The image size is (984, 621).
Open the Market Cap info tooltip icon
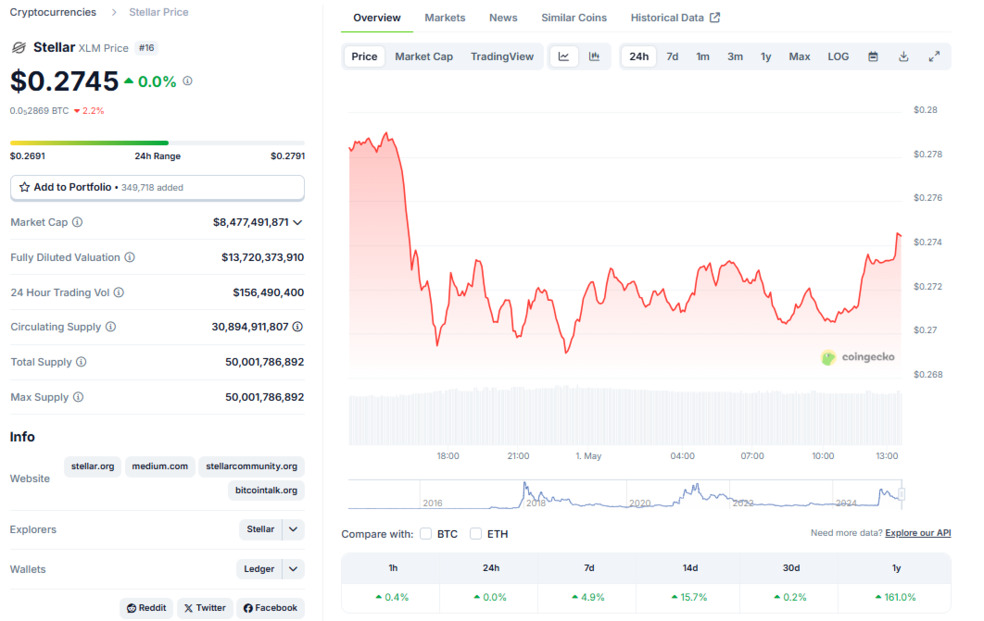[77, 222]
